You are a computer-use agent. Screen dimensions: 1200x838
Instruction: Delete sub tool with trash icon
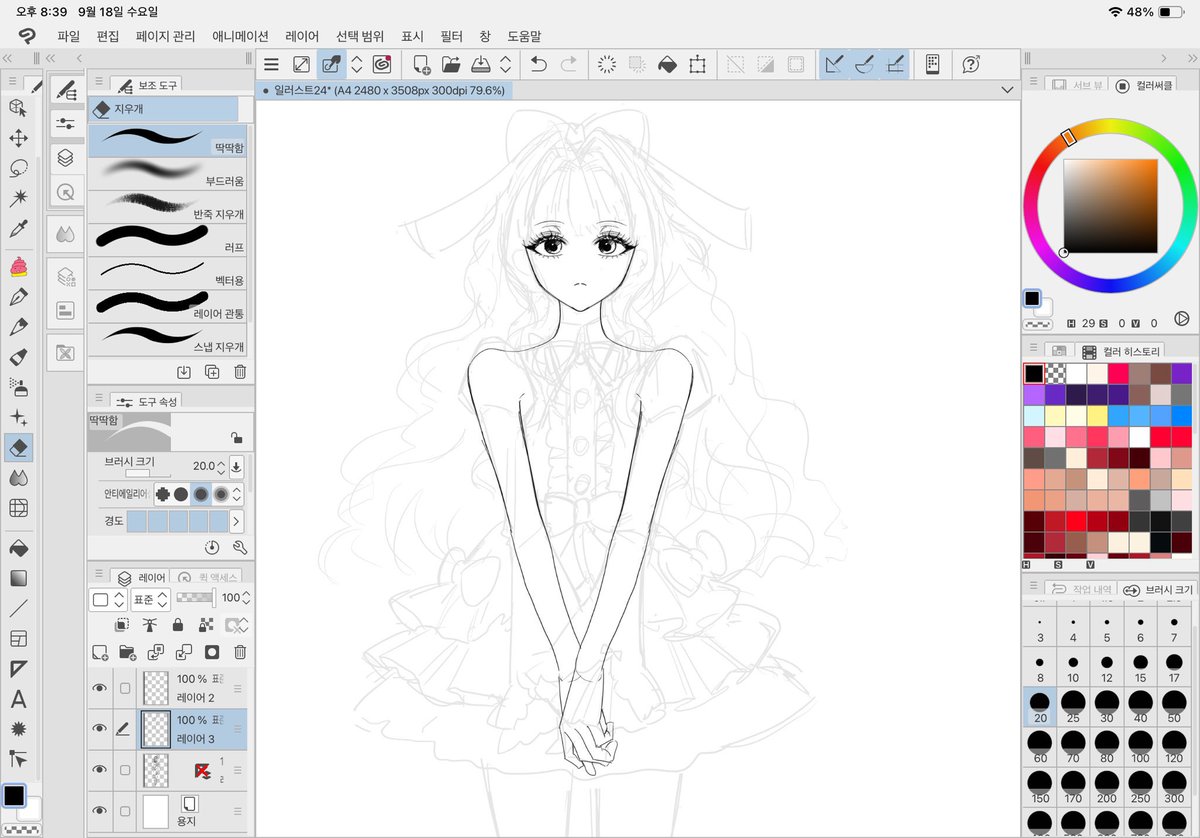[x=240, y=372]
